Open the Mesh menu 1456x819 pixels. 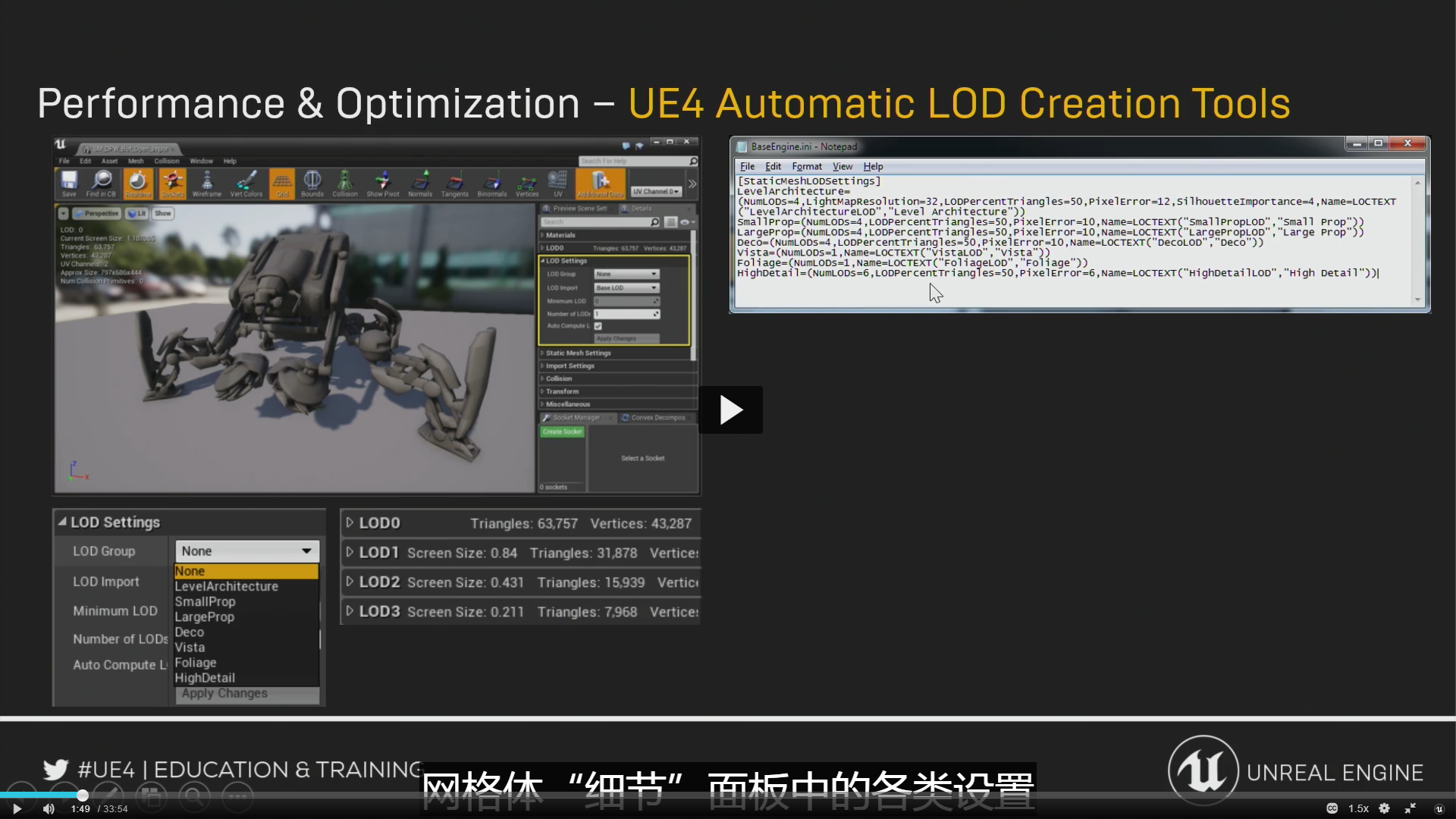point(136,161)
